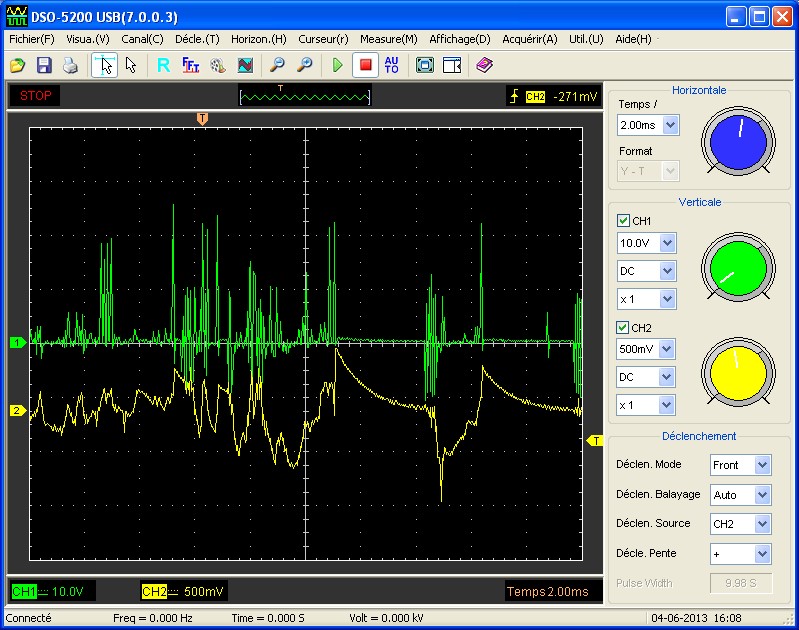Open the Aide(H) menu
The height and width of the screenshot is (630, 799).
[633, 39]
